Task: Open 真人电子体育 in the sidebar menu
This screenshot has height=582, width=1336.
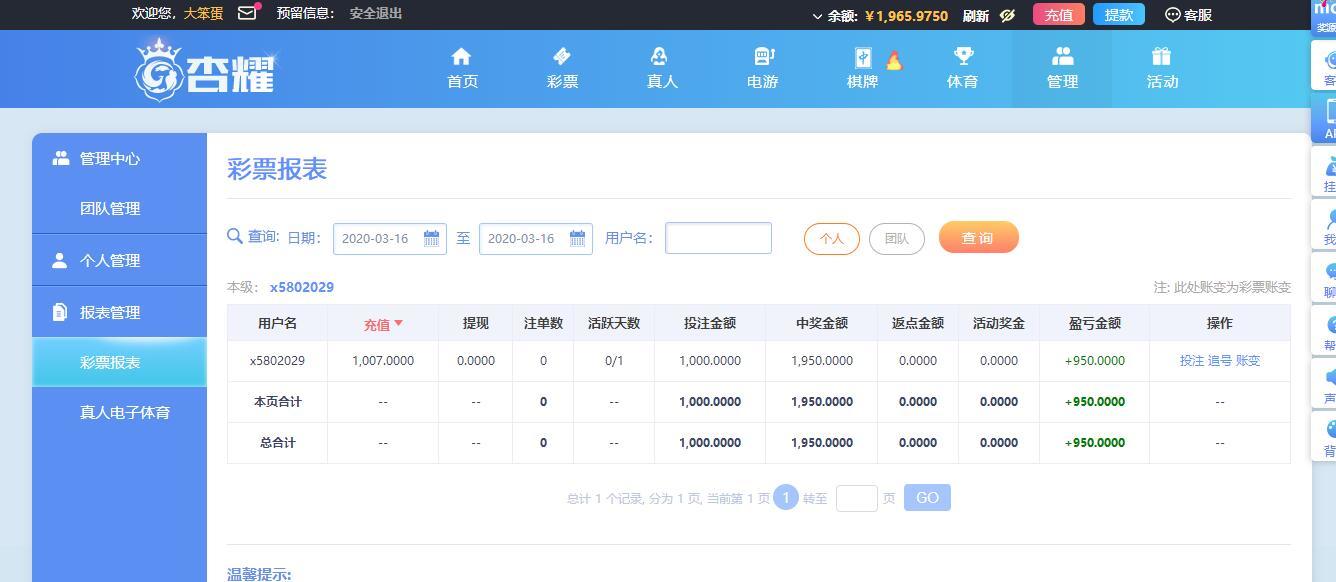Action: tap(125, 412)
